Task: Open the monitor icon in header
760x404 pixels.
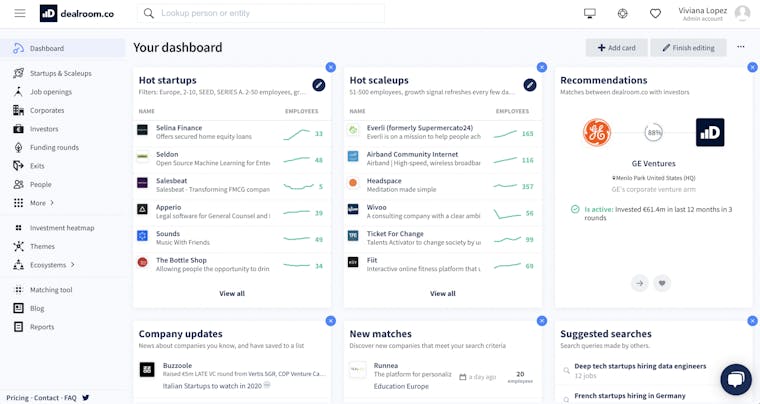Action: tap(589, 14)
